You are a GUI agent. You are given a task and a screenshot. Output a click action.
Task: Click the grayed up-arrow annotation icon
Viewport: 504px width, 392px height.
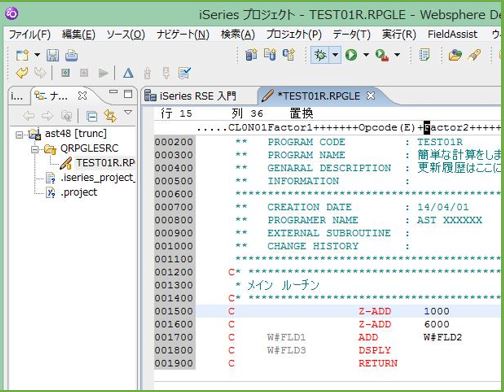click(x=147, y=73)
